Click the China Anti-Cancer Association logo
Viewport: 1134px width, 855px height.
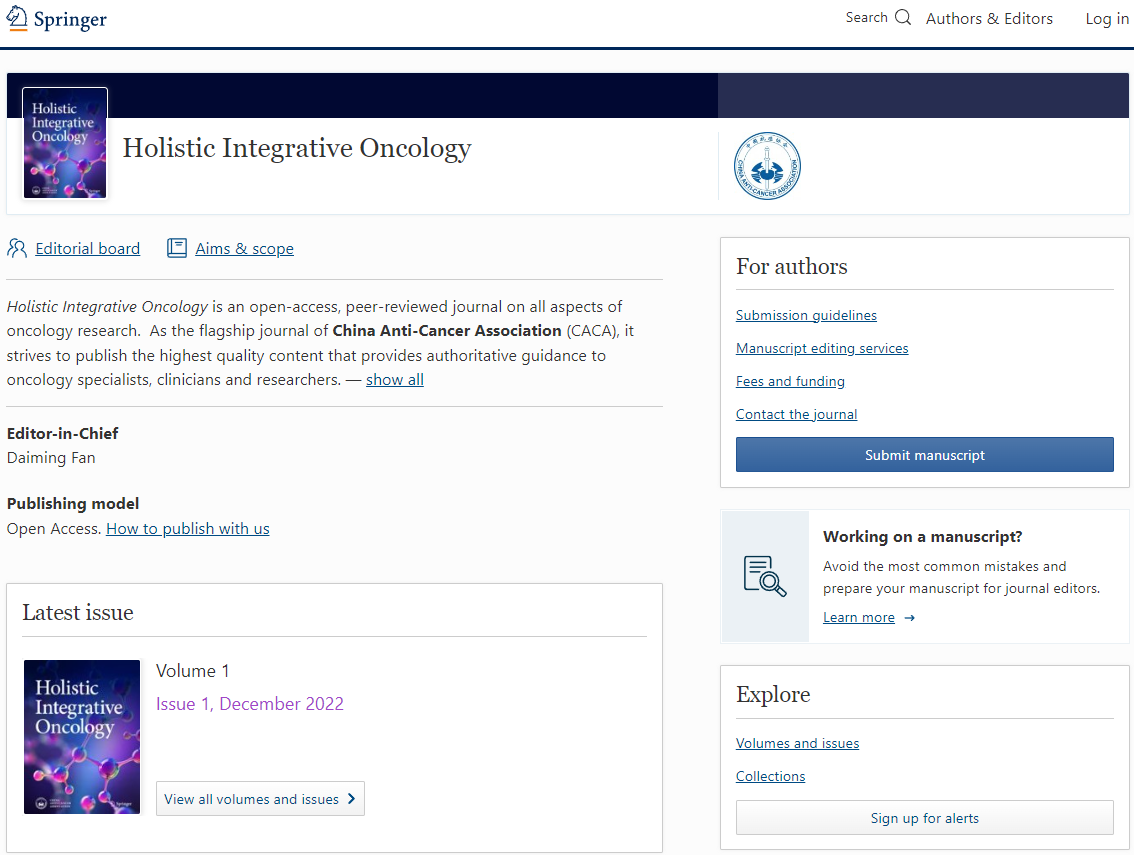(767, 166)
